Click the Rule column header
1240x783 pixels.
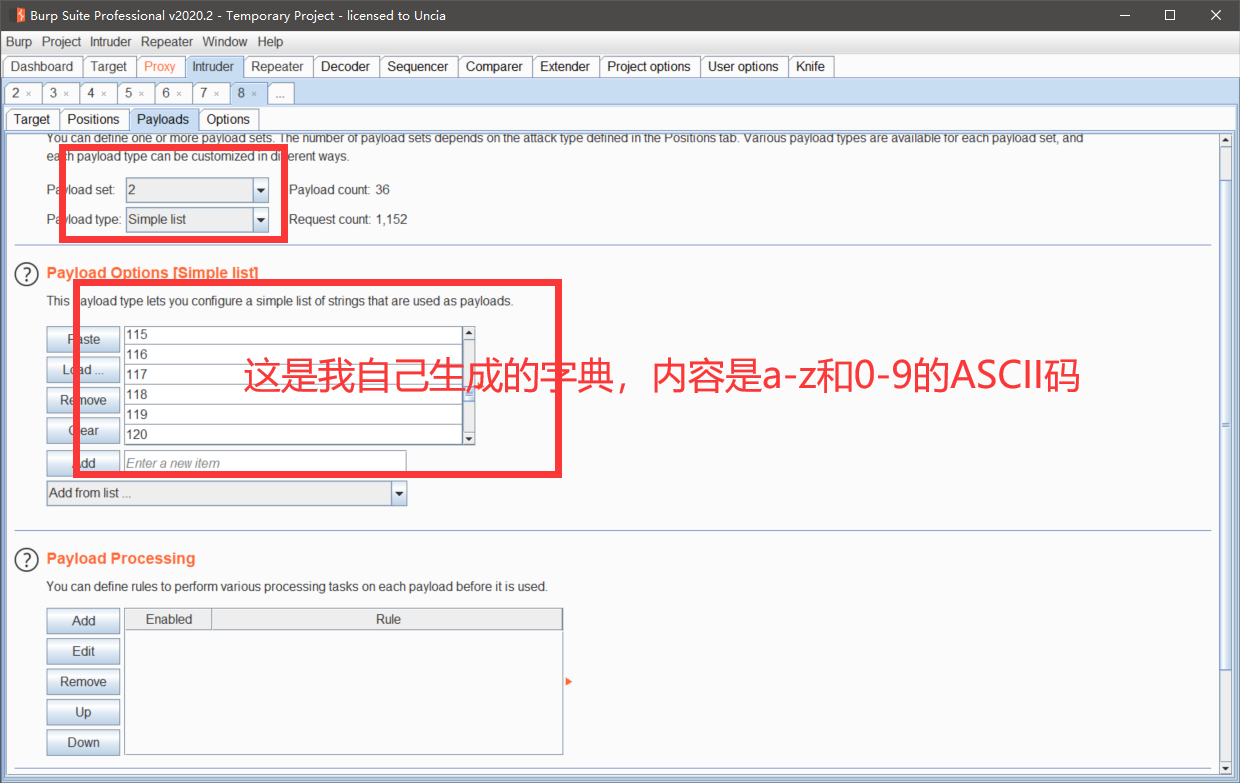click(x=388, y=620)
